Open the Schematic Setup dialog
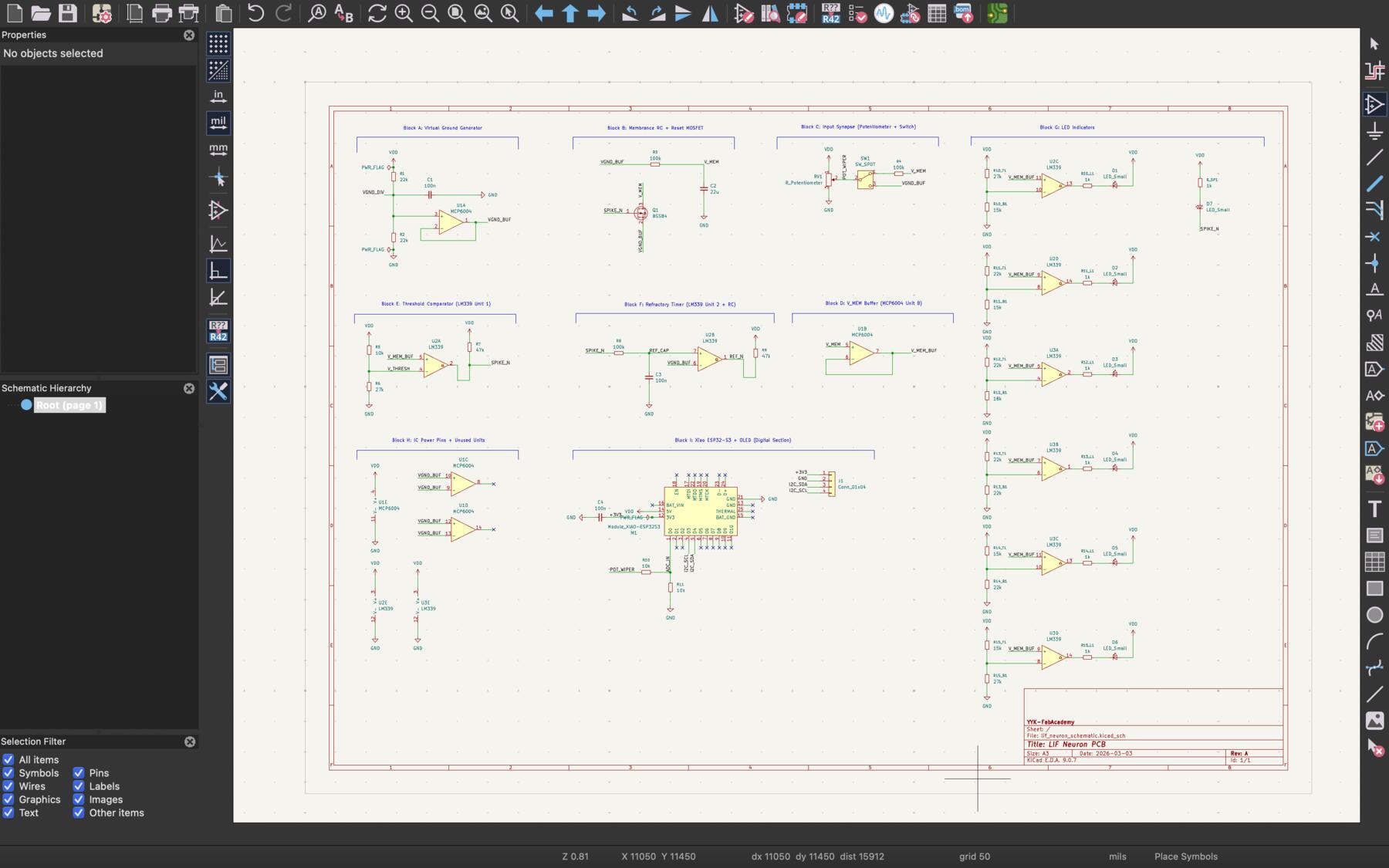The width and height of the screenshot is (1389, 868). [100, 13]
